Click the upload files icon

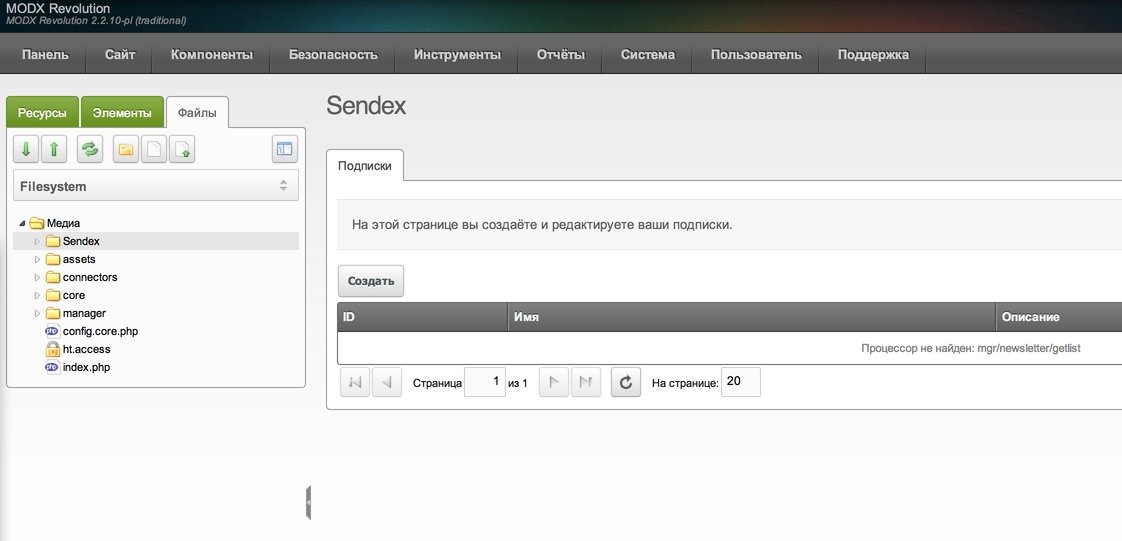click(182, 149)
